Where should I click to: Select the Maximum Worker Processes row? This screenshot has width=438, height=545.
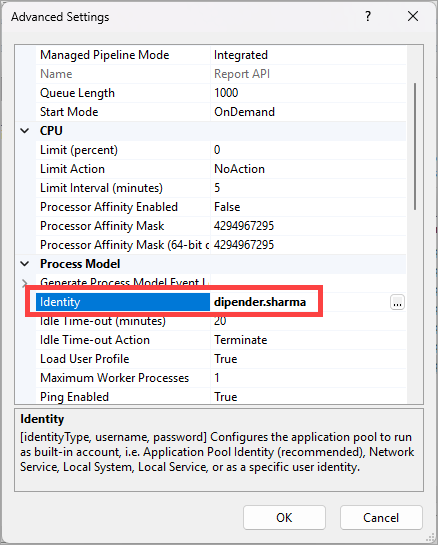tap(221, 378)
